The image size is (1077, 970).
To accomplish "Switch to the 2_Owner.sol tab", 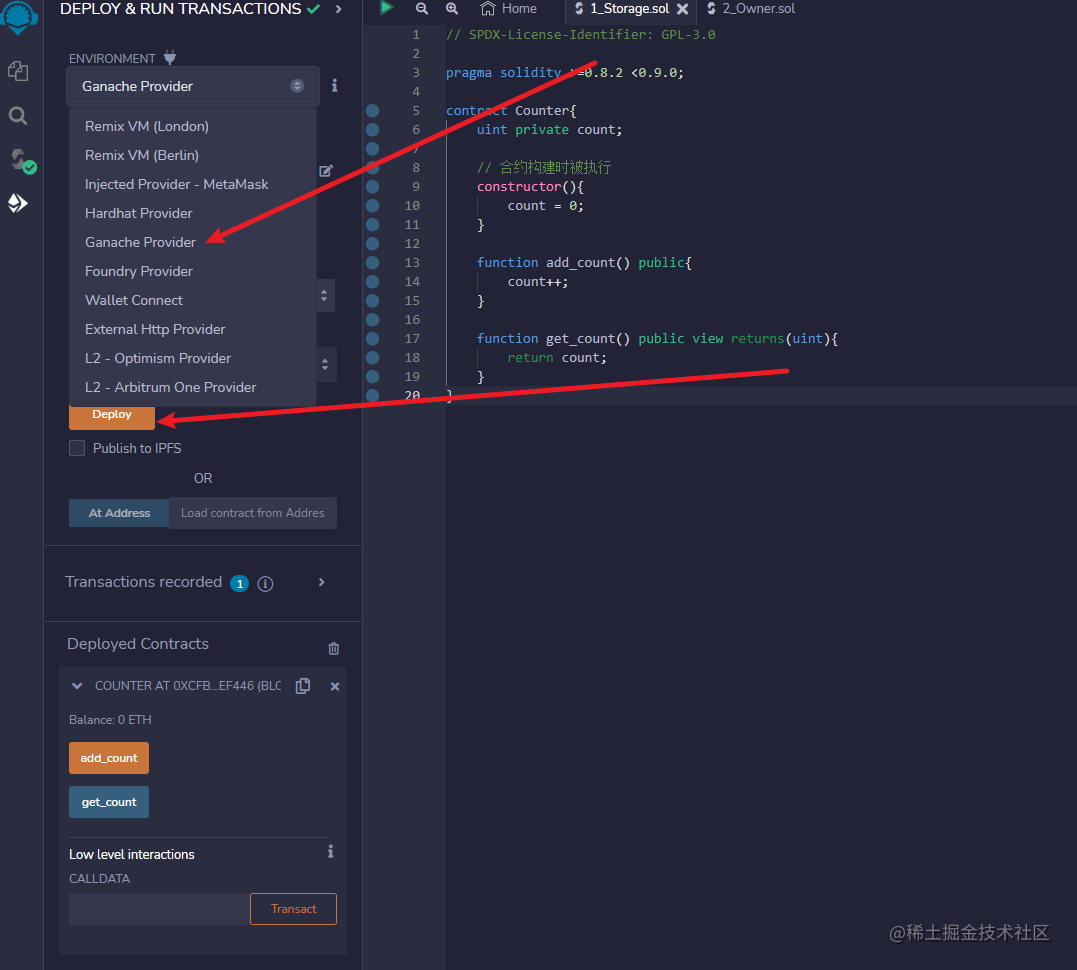I will tap(751, 9).
